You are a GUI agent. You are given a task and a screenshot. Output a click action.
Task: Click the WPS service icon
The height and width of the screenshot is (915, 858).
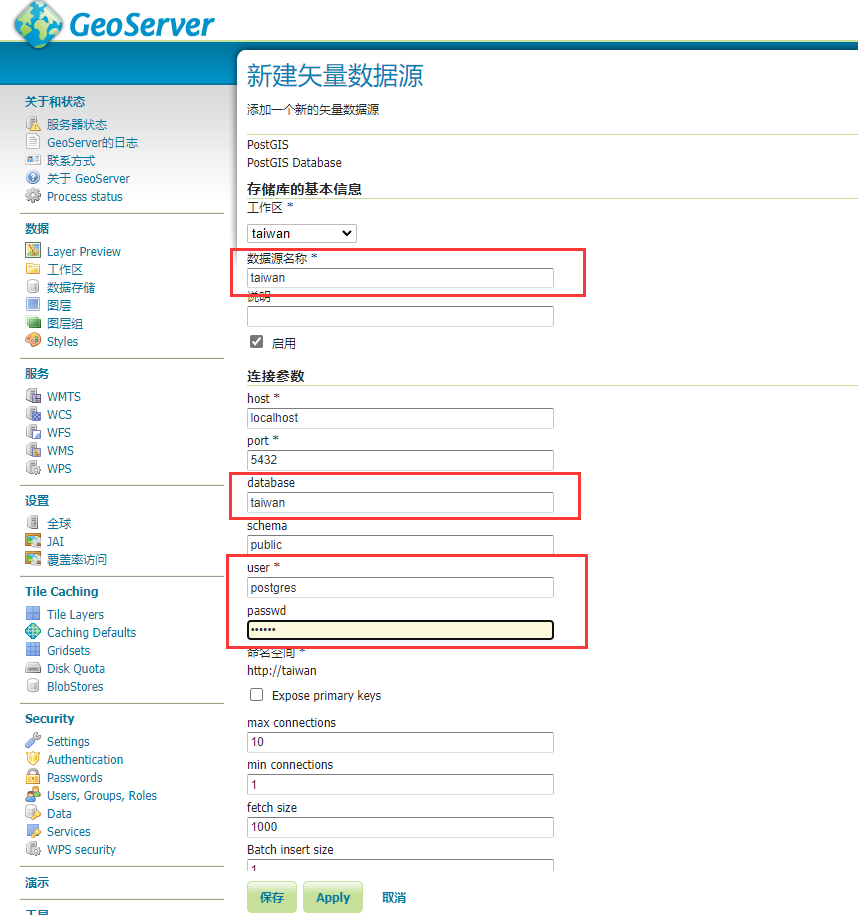pos(33,468)
